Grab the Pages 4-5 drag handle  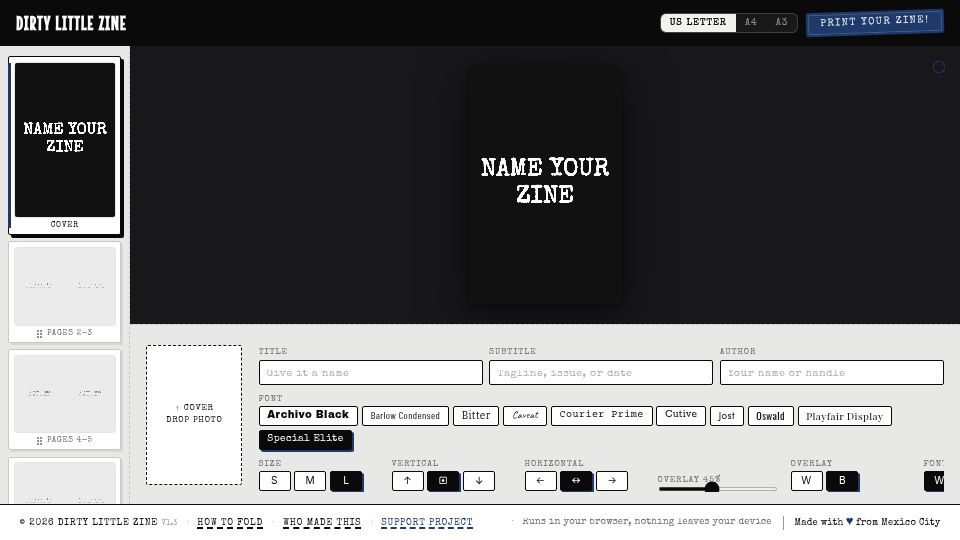coord(39,440)
